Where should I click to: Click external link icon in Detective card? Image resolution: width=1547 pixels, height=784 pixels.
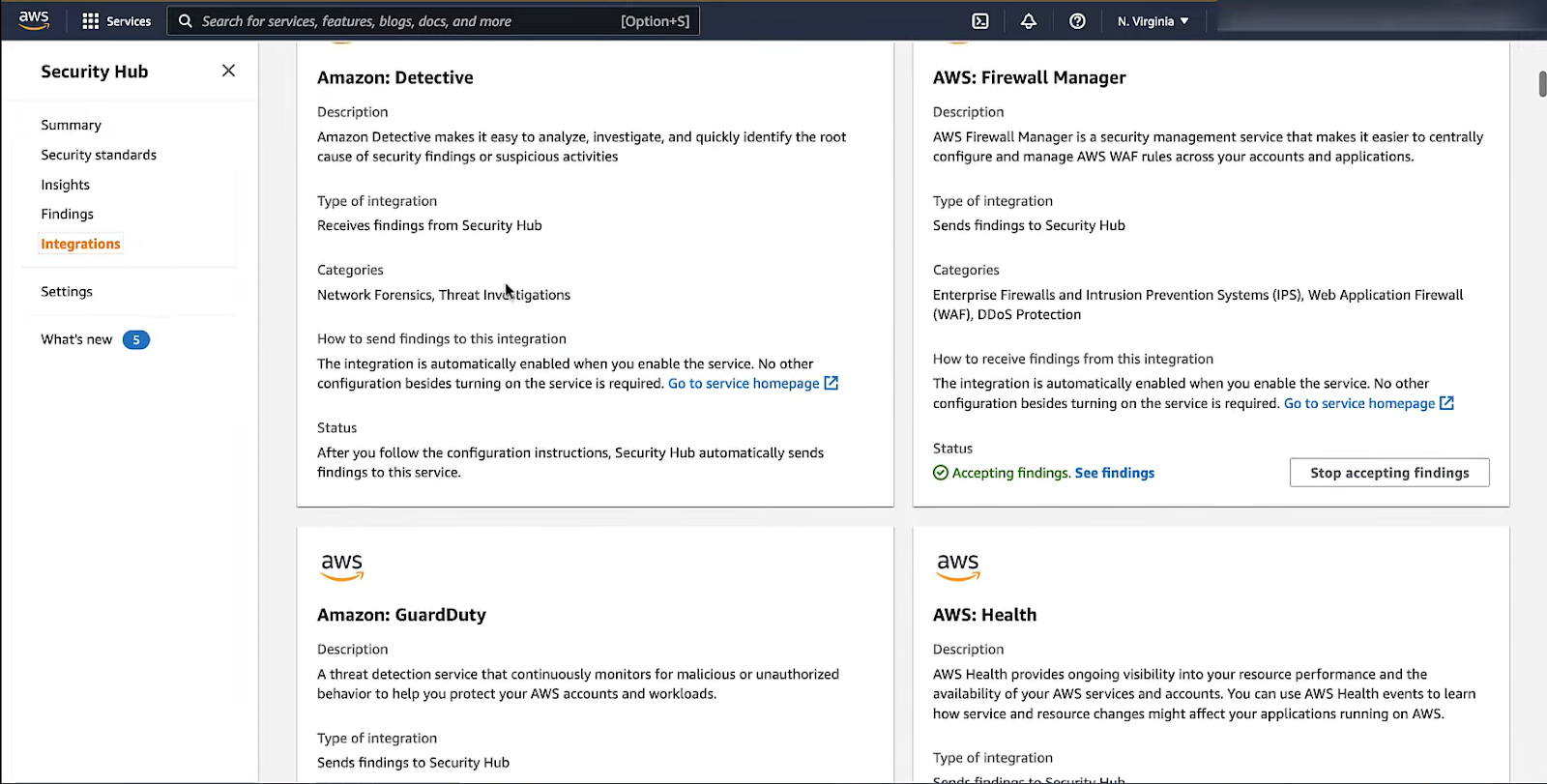tap(831, 384)
